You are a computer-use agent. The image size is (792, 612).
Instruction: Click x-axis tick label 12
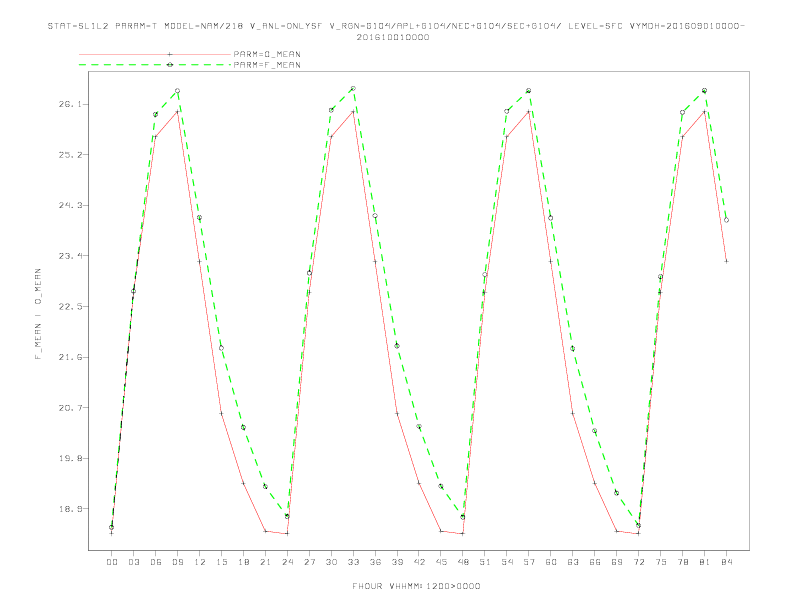coord(200,562)
